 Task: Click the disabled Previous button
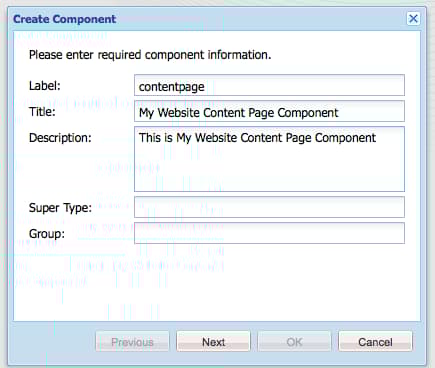click(x=132, y=341)
